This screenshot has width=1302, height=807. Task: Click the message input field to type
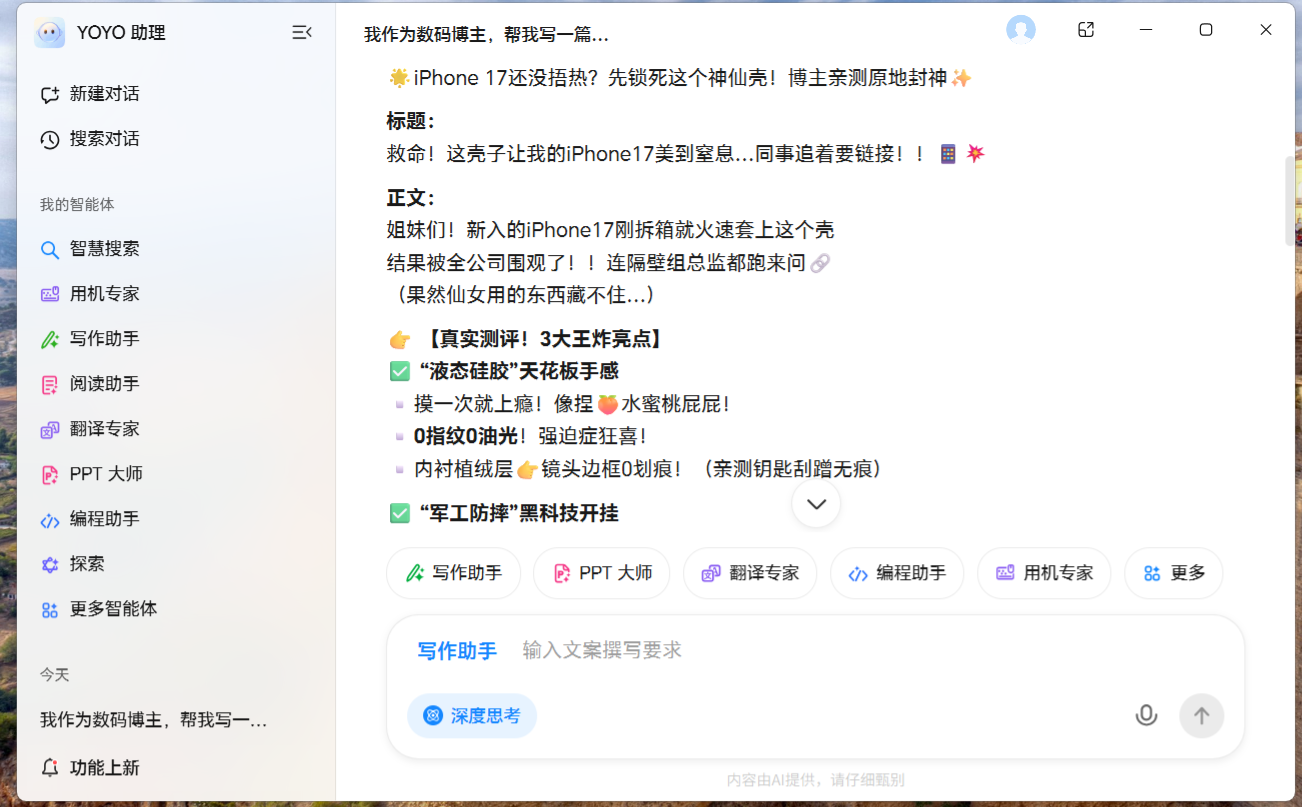pos(700,649)
